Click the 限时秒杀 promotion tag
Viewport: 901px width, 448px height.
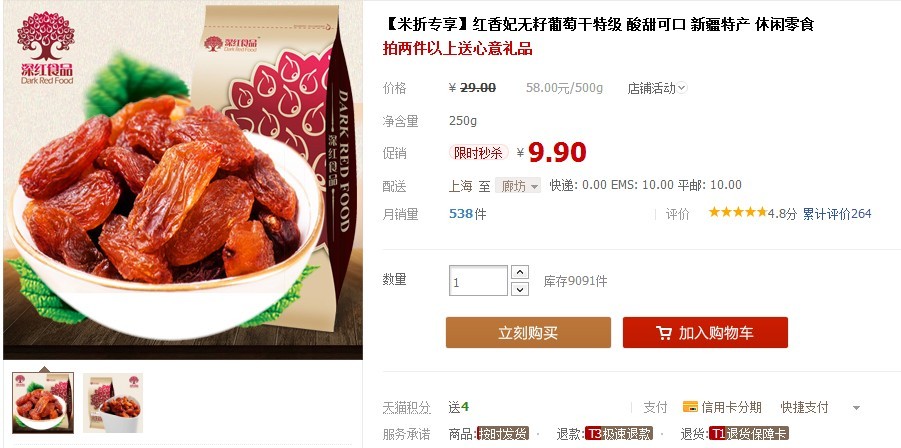pos(479,153)
